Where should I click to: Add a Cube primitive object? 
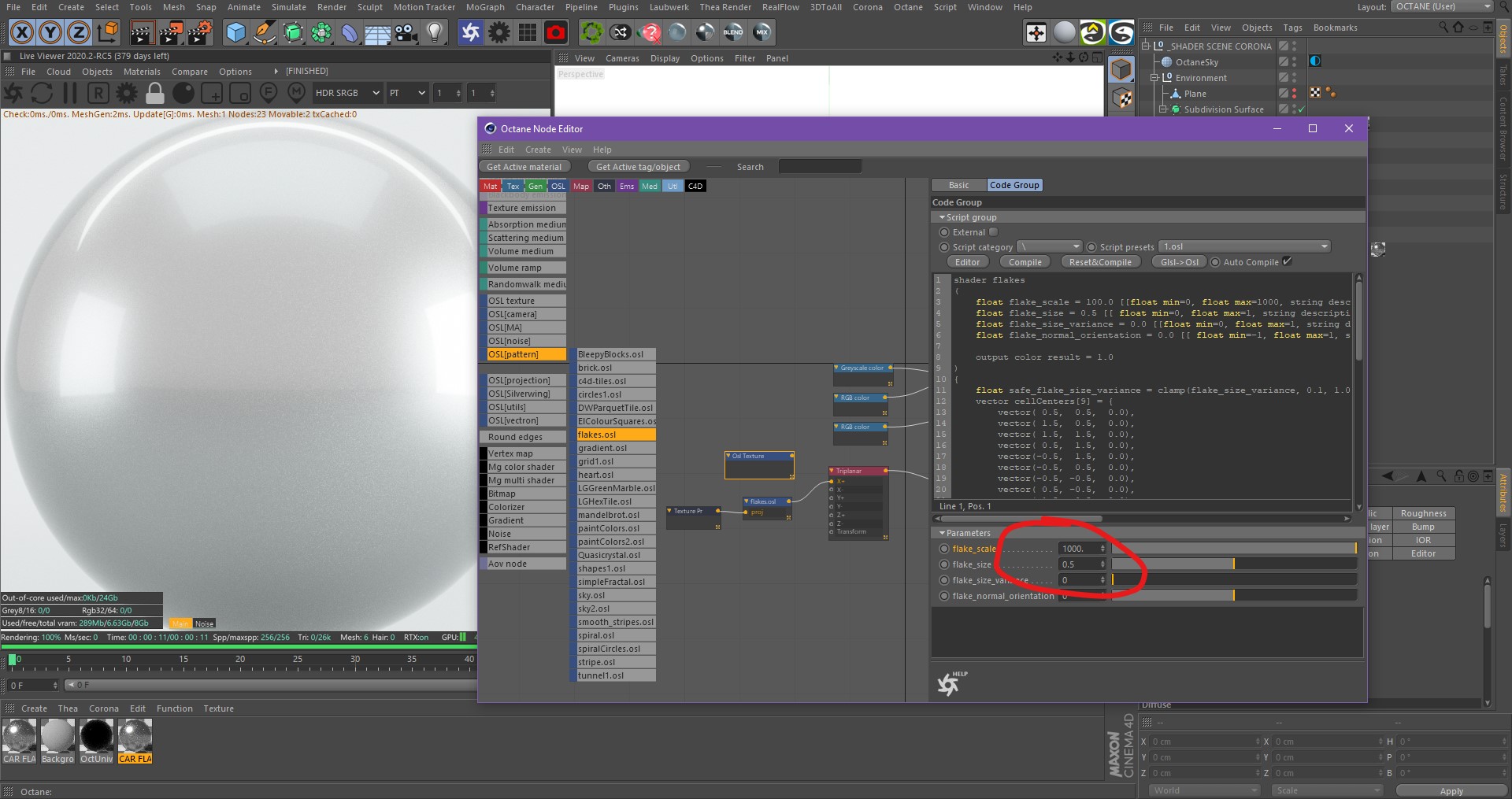pyautogui.click(x=235, y=32)
